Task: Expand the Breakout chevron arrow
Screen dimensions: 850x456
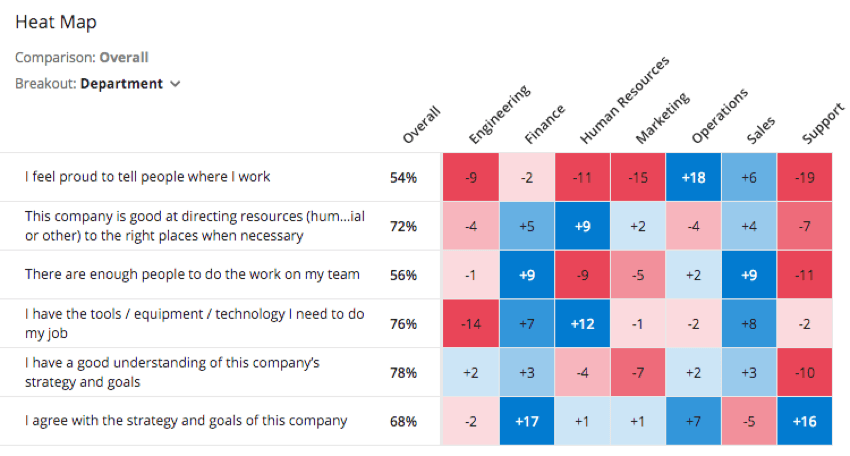Action: [x=175, y=84]
